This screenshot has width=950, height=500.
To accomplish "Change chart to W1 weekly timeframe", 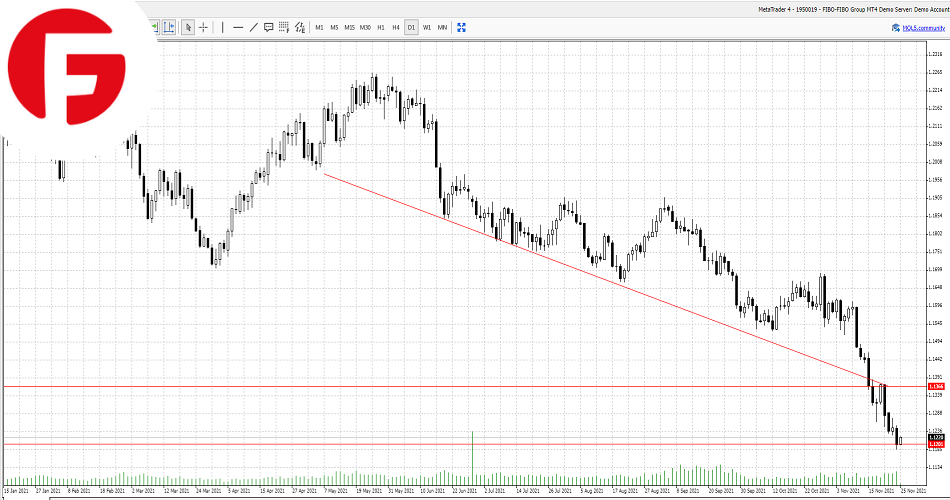I will click(x=426, y=27).
